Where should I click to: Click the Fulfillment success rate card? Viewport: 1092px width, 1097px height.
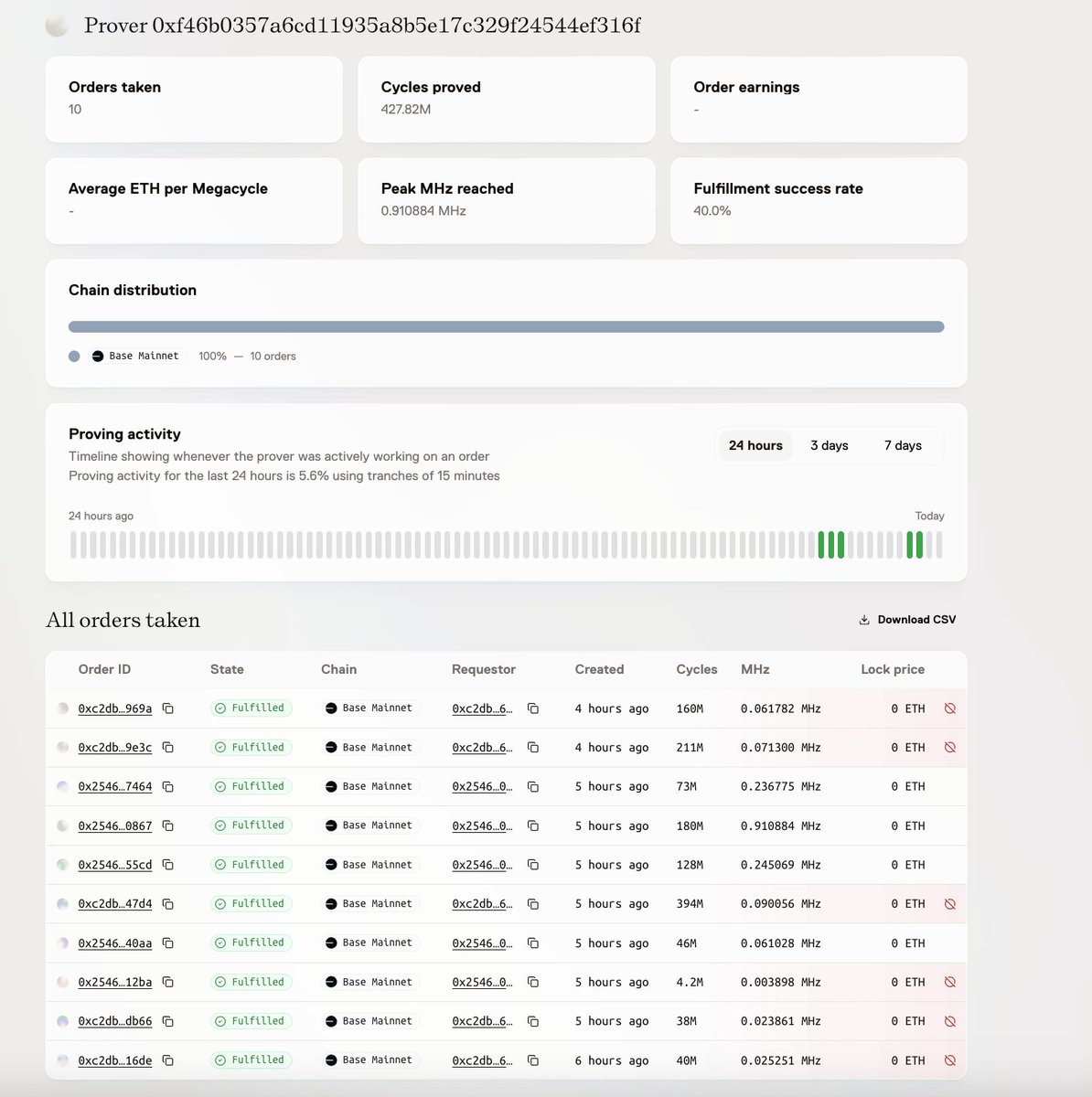(819, 200)
